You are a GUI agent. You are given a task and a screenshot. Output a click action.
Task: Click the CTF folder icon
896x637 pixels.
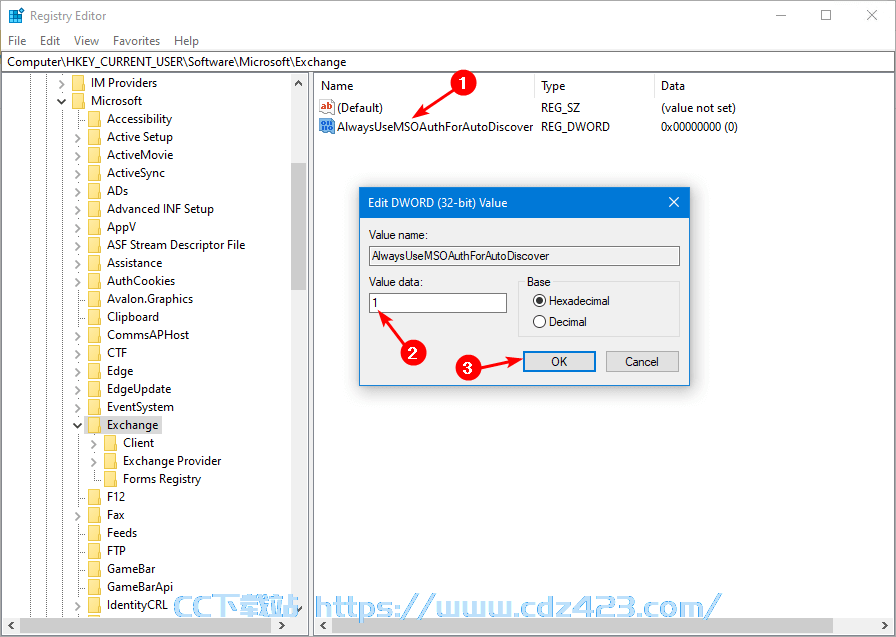point(94,353)
